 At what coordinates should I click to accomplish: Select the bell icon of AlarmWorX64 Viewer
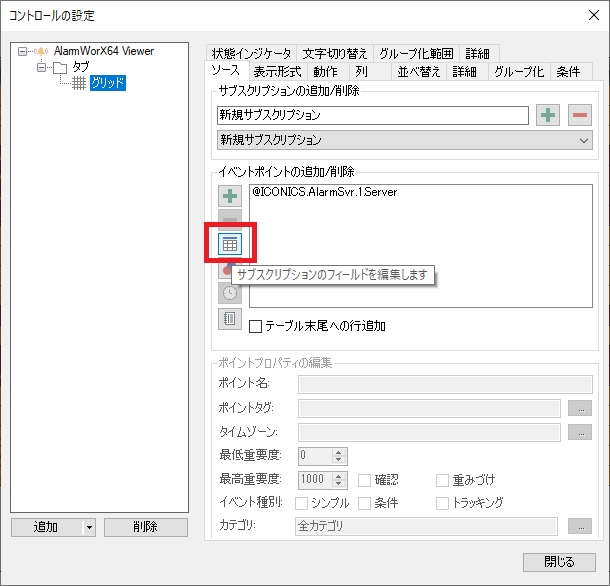point(41,51)
